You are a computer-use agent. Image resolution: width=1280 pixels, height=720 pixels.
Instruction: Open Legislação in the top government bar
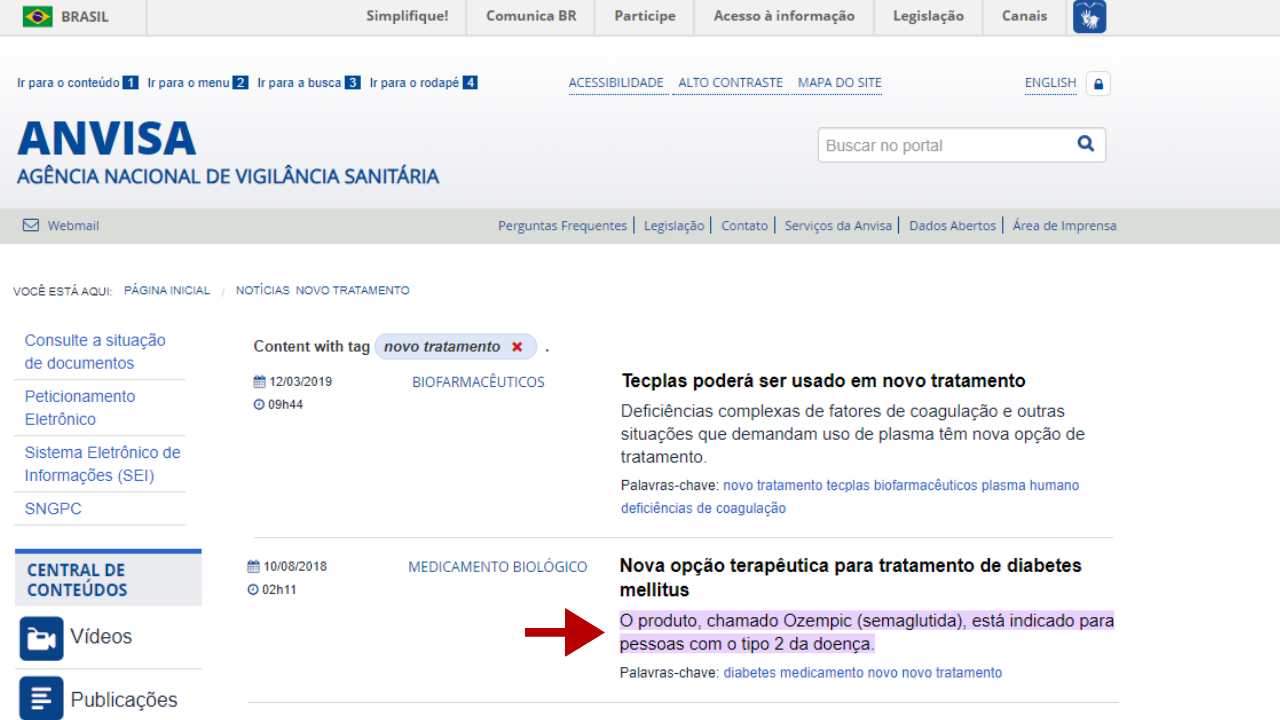(928, 16)
